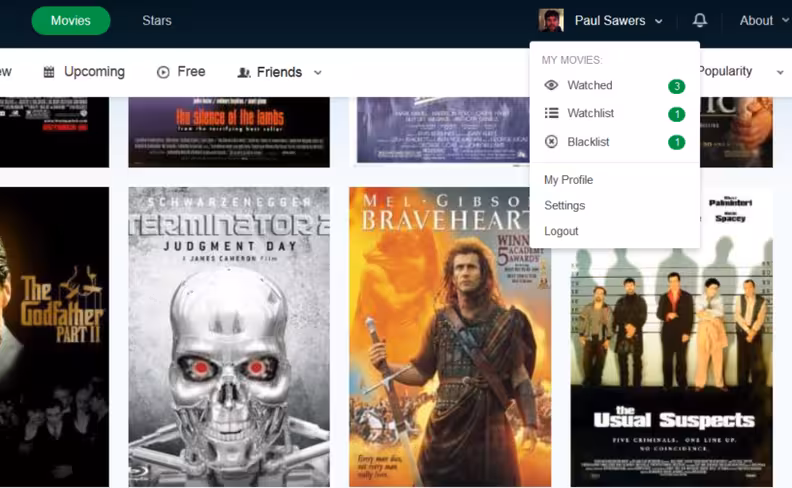Click the Upcoming calendar icon
This screenshot has width=792, height=488.
point(49,72)
